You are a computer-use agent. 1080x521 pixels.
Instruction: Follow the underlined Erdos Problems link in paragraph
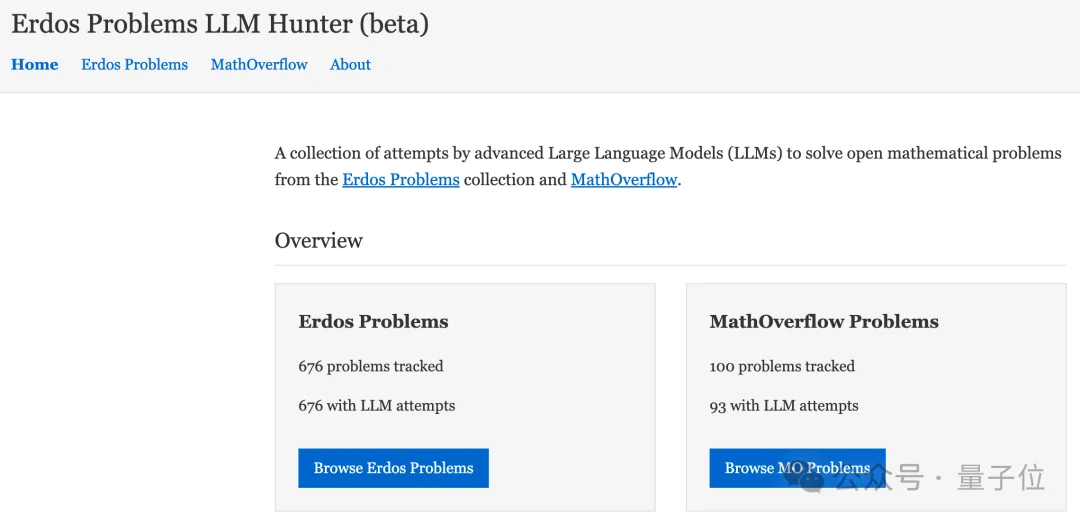click(x=401, y=180)
